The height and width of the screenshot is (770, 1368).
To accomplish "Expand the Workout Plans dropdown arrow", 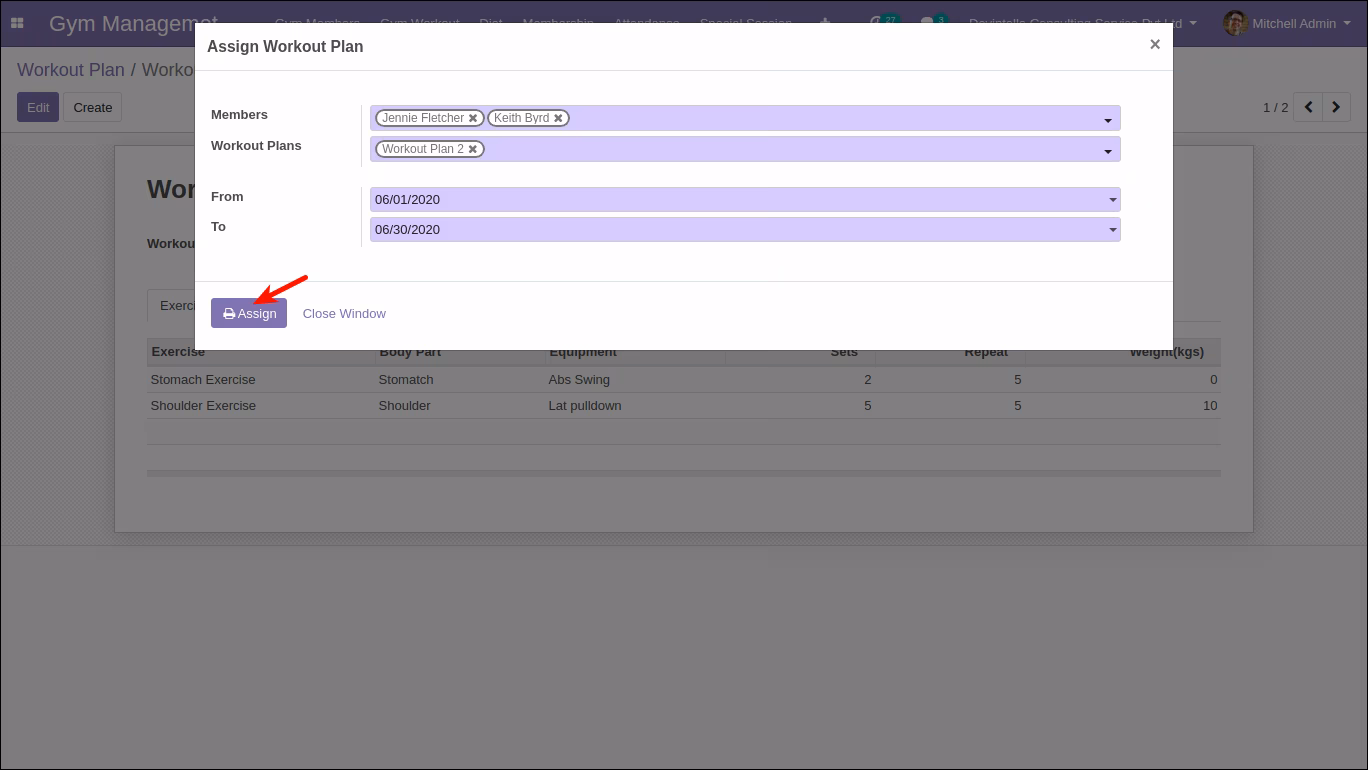I will (x=1108, y=151).
